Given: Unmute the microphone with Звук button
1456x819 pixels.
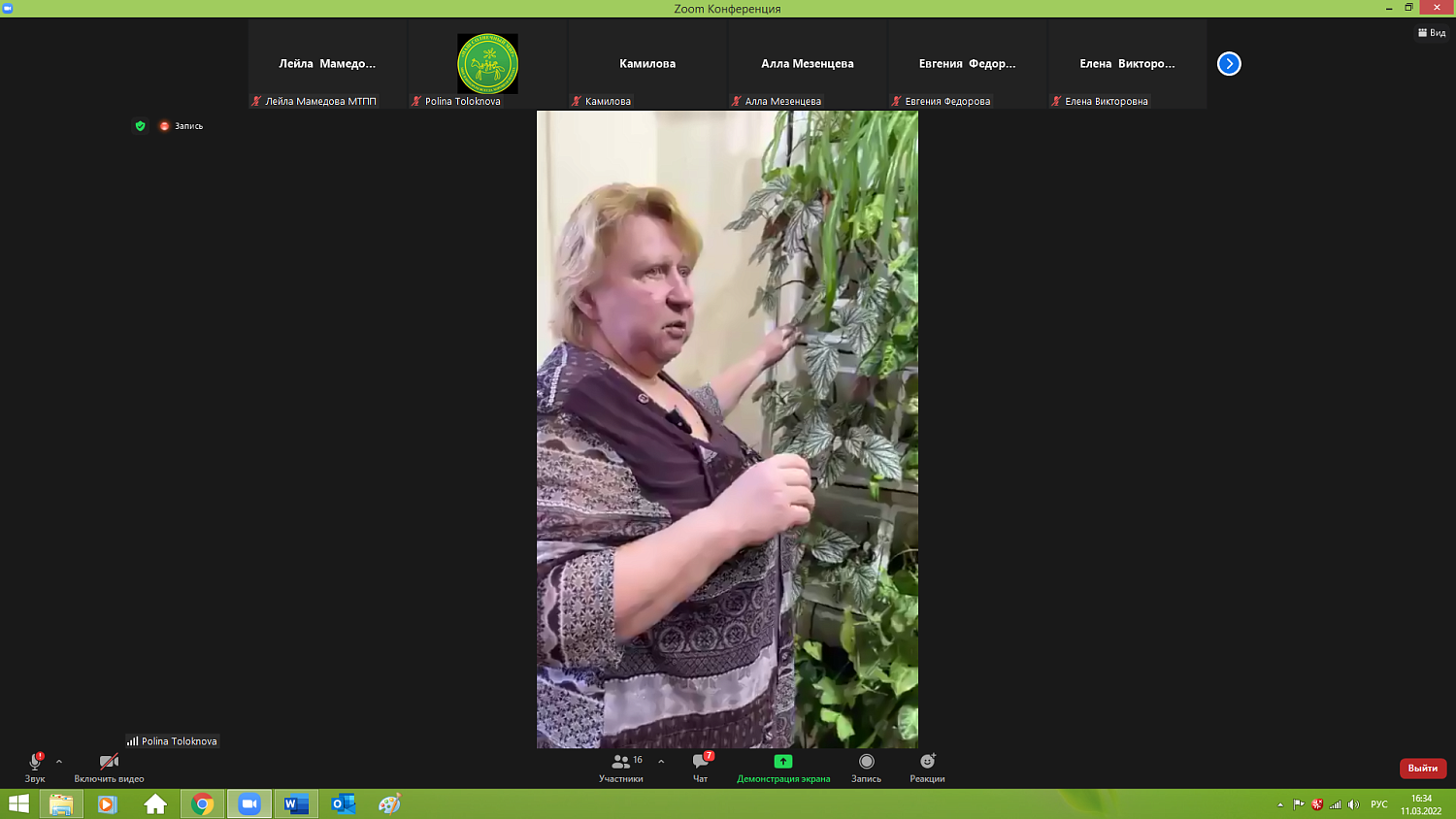Looking at the screenshot, I should 35,767.
